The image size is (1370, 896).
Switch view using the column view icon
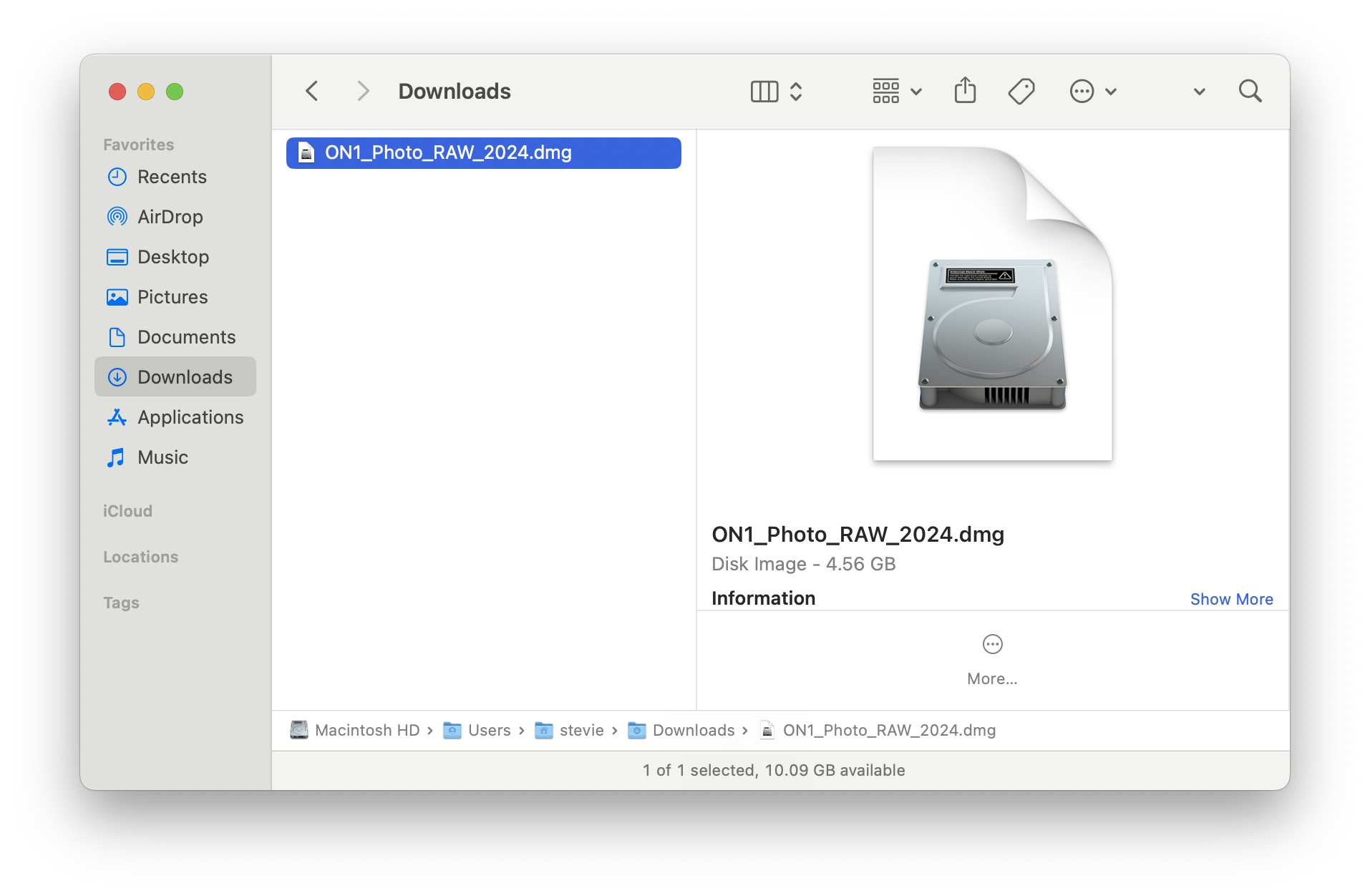(764, 91)
